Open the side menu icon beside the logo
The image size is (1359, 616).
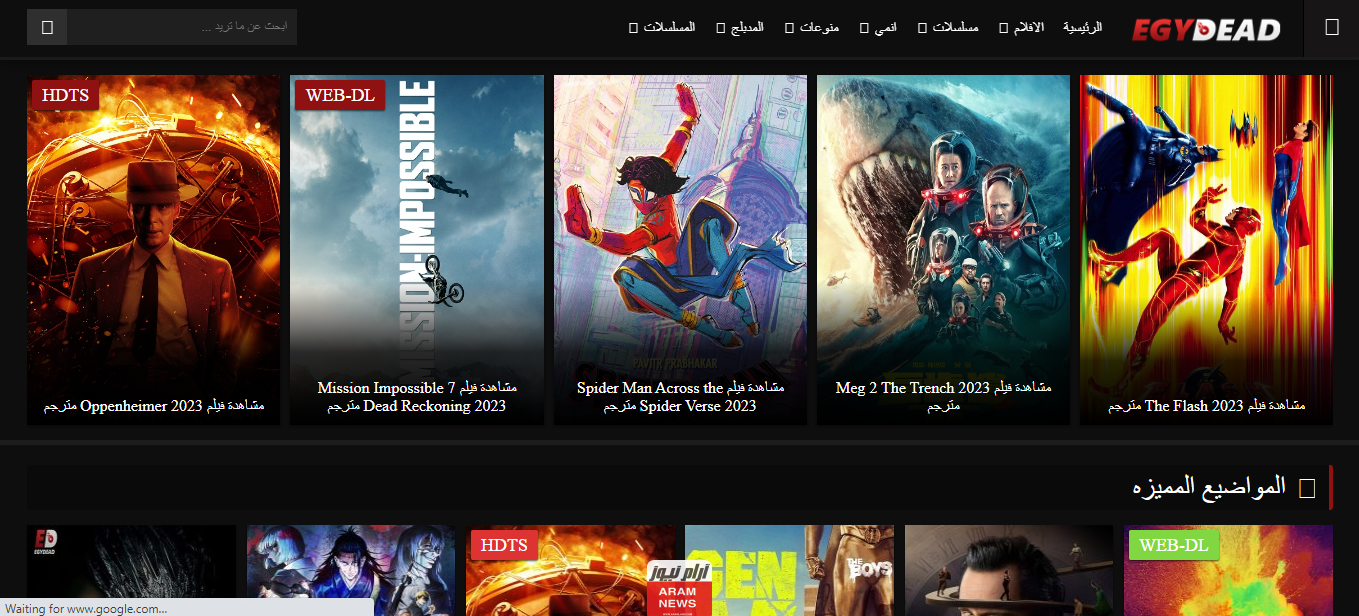1331,28
